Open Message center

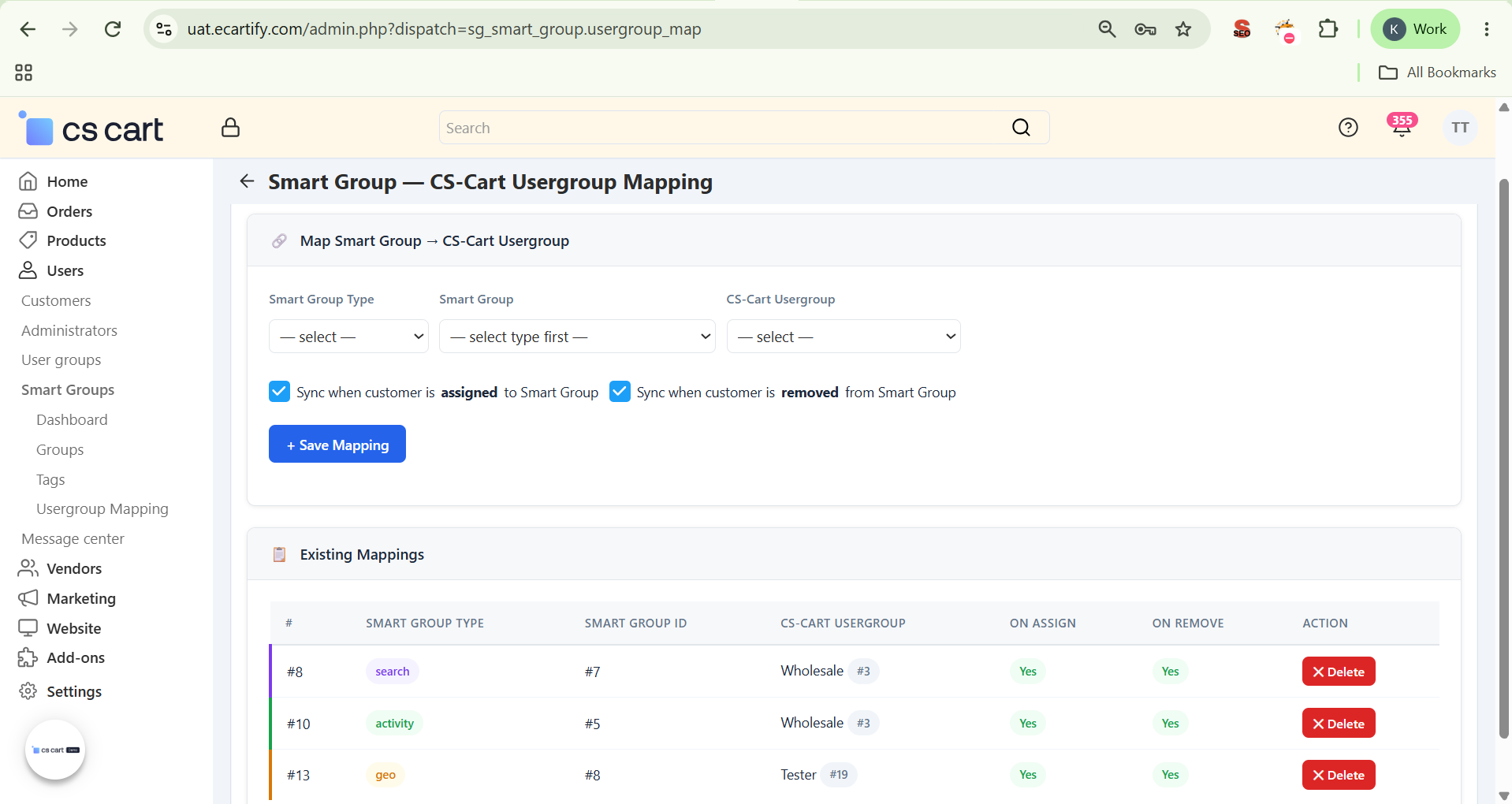73,539
